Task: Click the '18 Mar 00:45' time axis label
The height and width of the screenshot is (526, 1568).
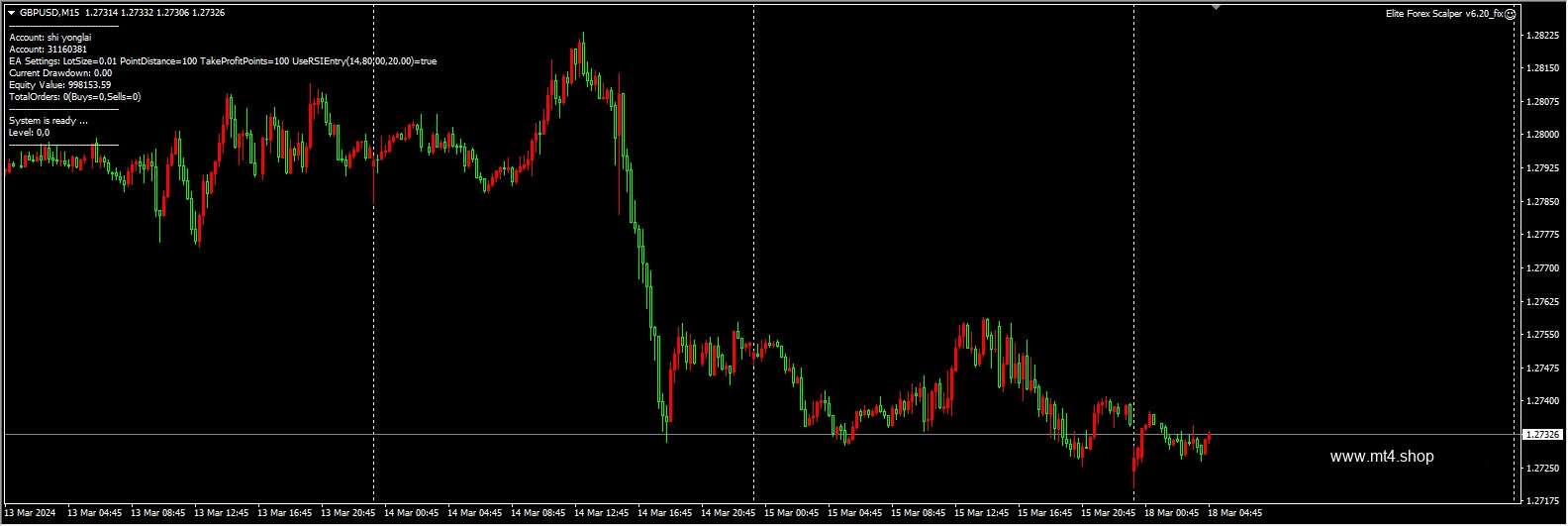Action: pos(1172,513)
